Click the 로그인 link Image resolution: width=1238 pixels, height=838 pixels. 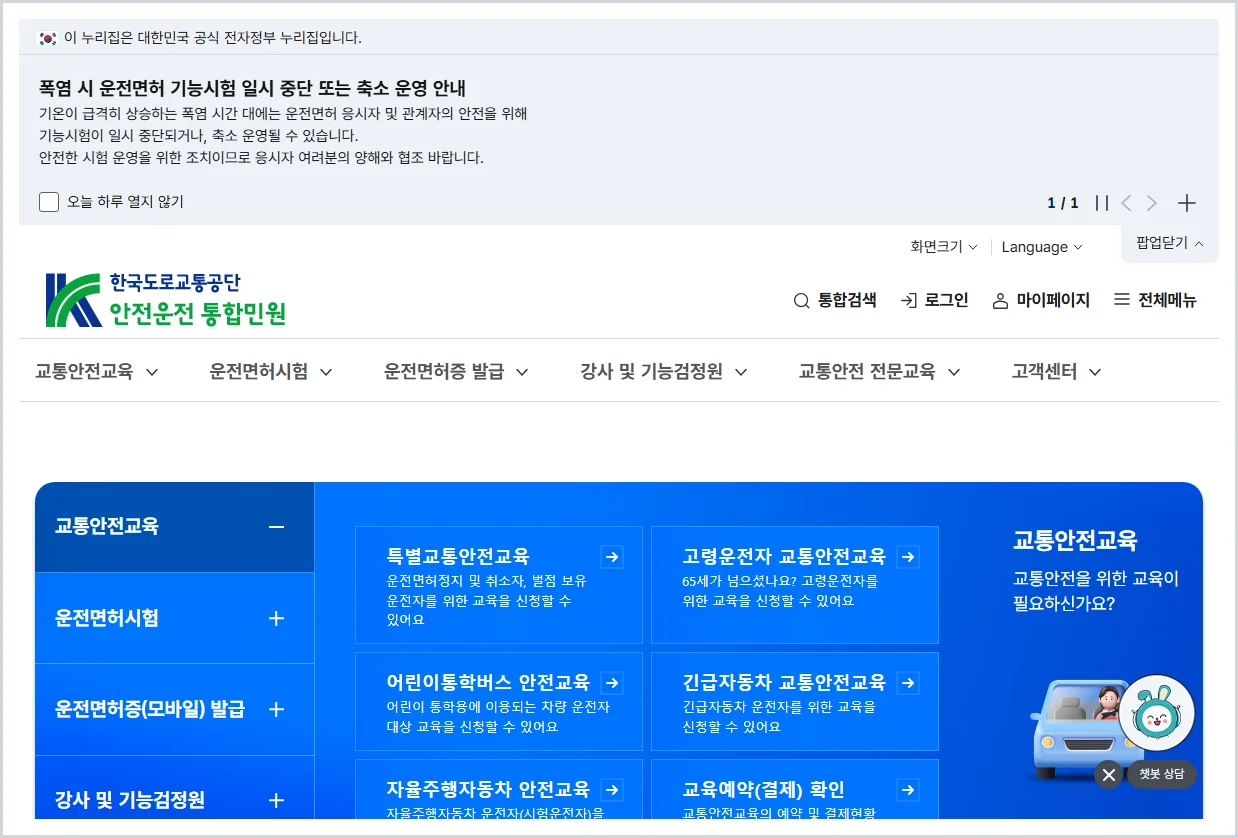pyautogui.click(x=935, y=300)
